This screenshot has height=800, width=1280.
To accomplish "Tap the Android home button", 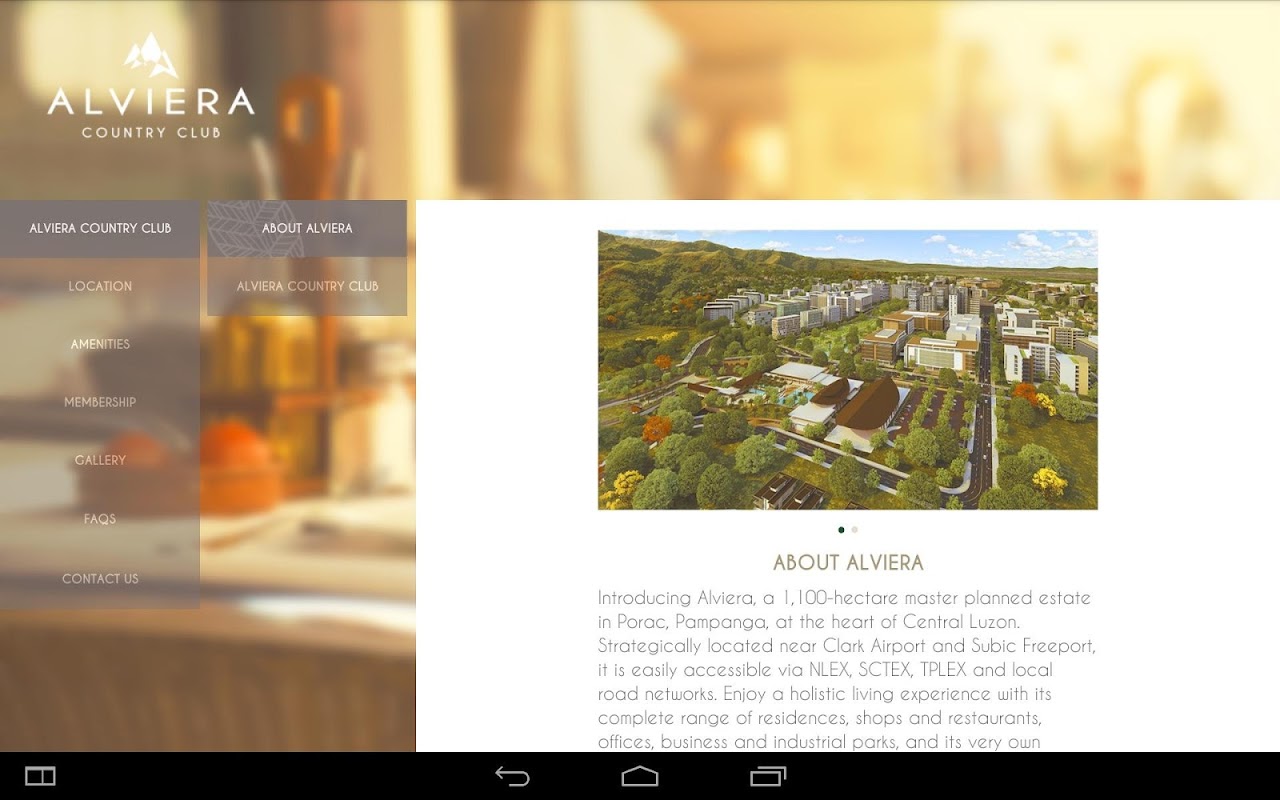I will tap(640, 776).
